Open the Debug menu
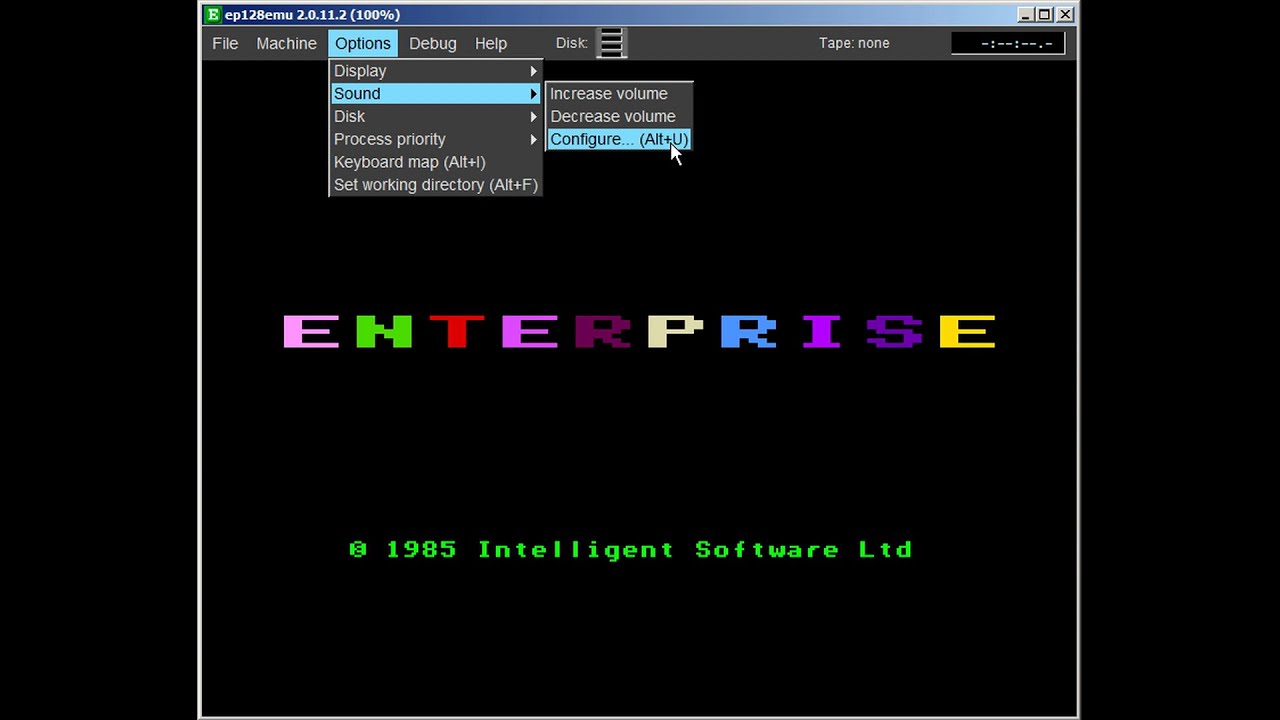The width and height of the screenshot is (1280, 720). (x=433, y=43)
